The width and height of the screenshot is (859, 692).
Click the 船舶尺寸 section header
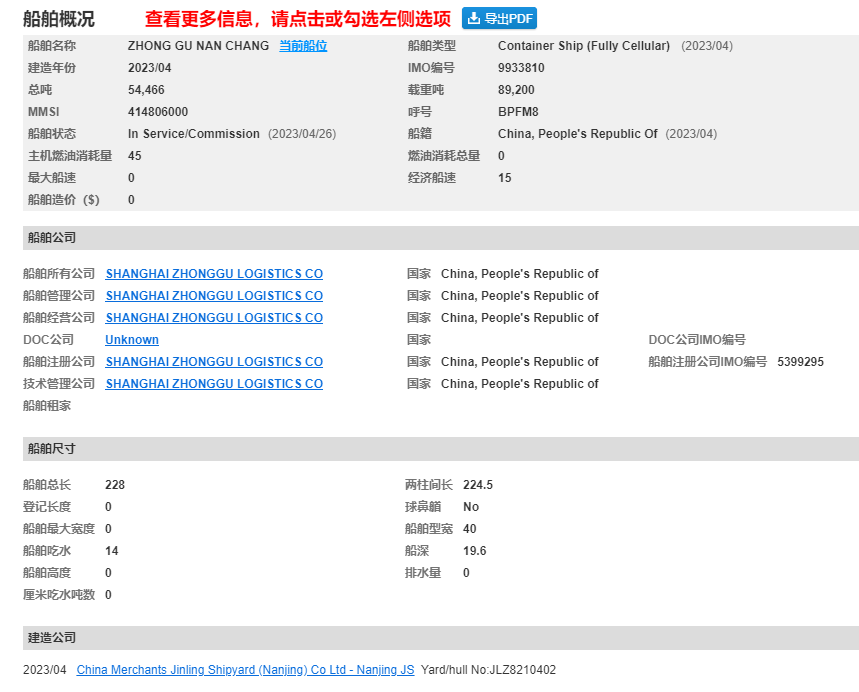coord(440,449)
